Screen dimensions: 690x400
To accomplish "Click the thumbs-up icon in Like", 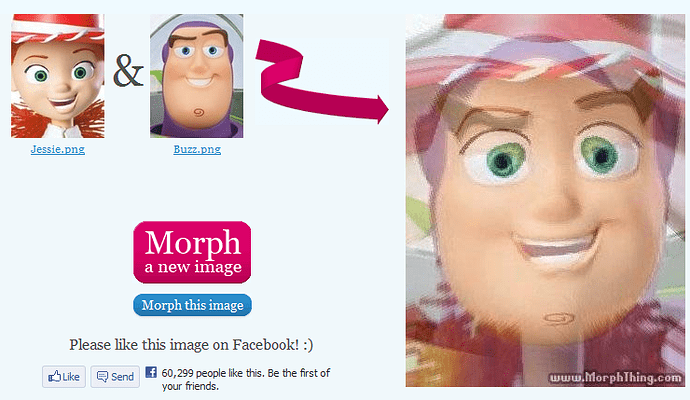I will [54, 376].
